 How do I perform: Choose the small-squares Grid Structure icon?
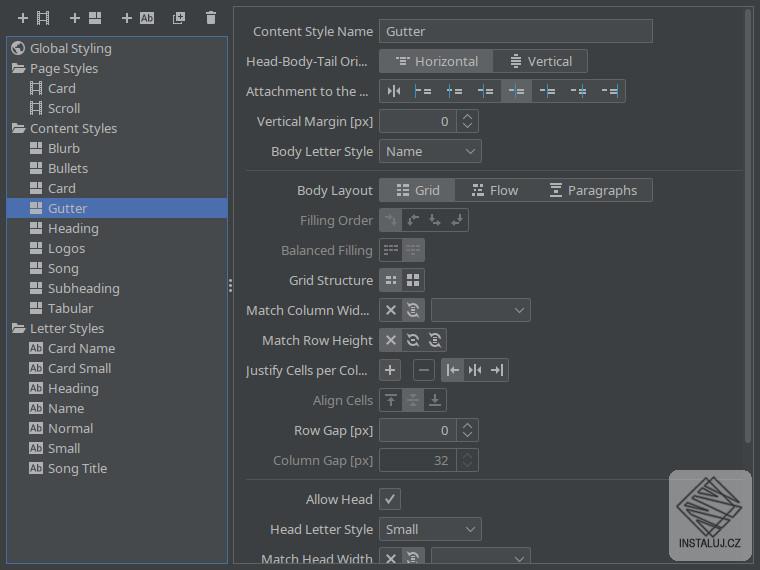point(391,280)
